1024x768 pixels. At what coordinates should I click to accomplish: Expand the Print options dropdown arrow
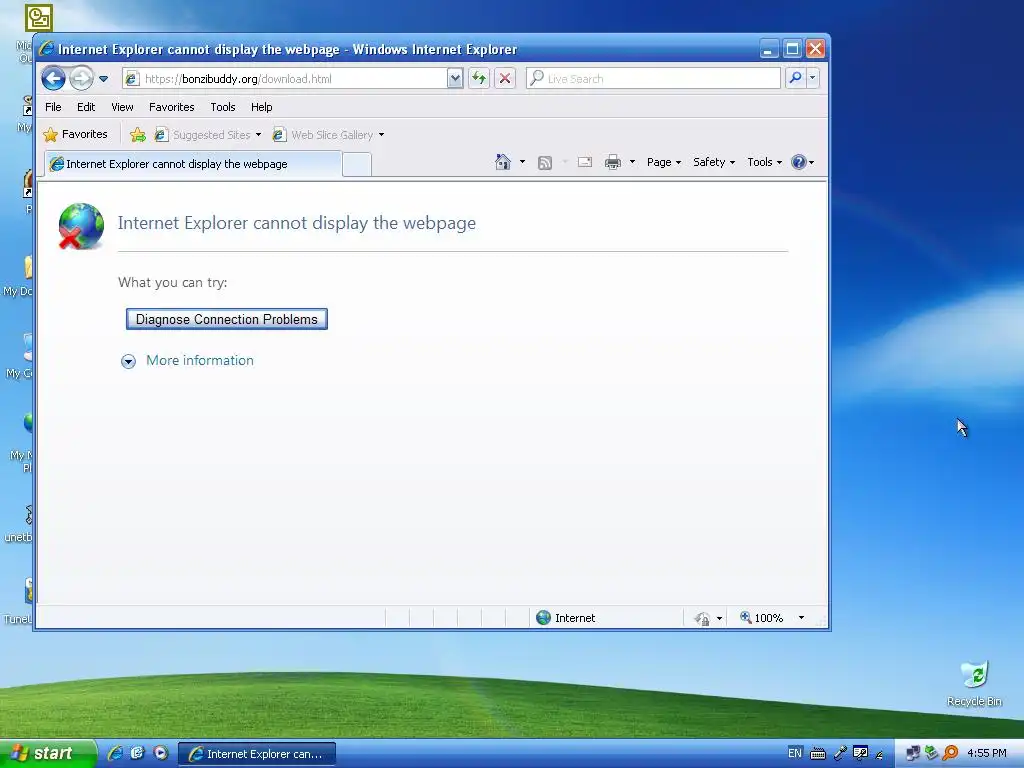point(632,162)
